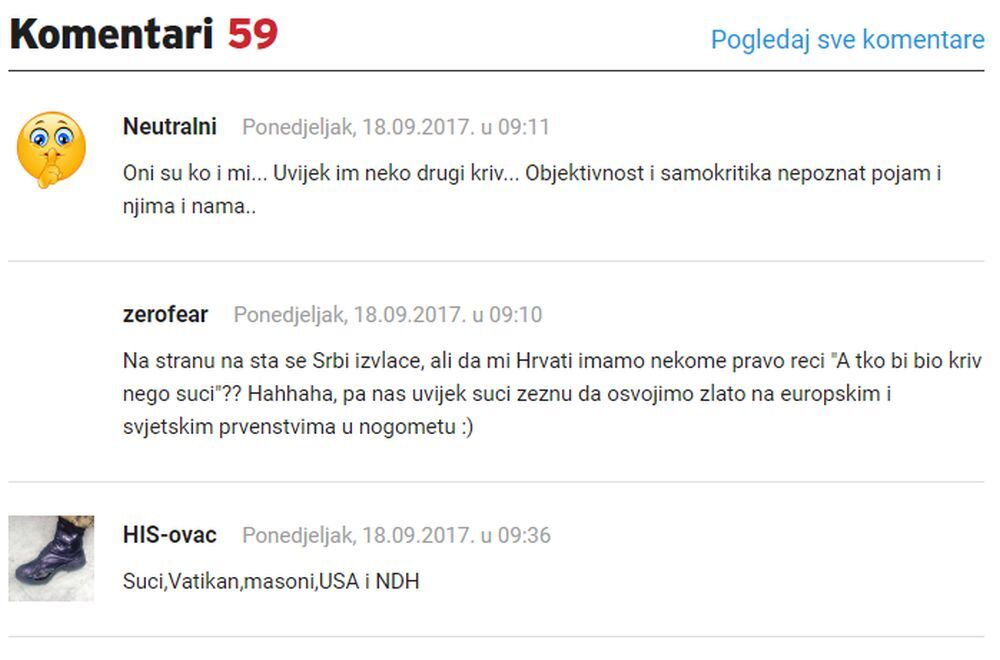Click the line 'svjetskim prvenstvima u nogometu :)'
Viewport: 1000px width, 660px height.
coord(298,426)
